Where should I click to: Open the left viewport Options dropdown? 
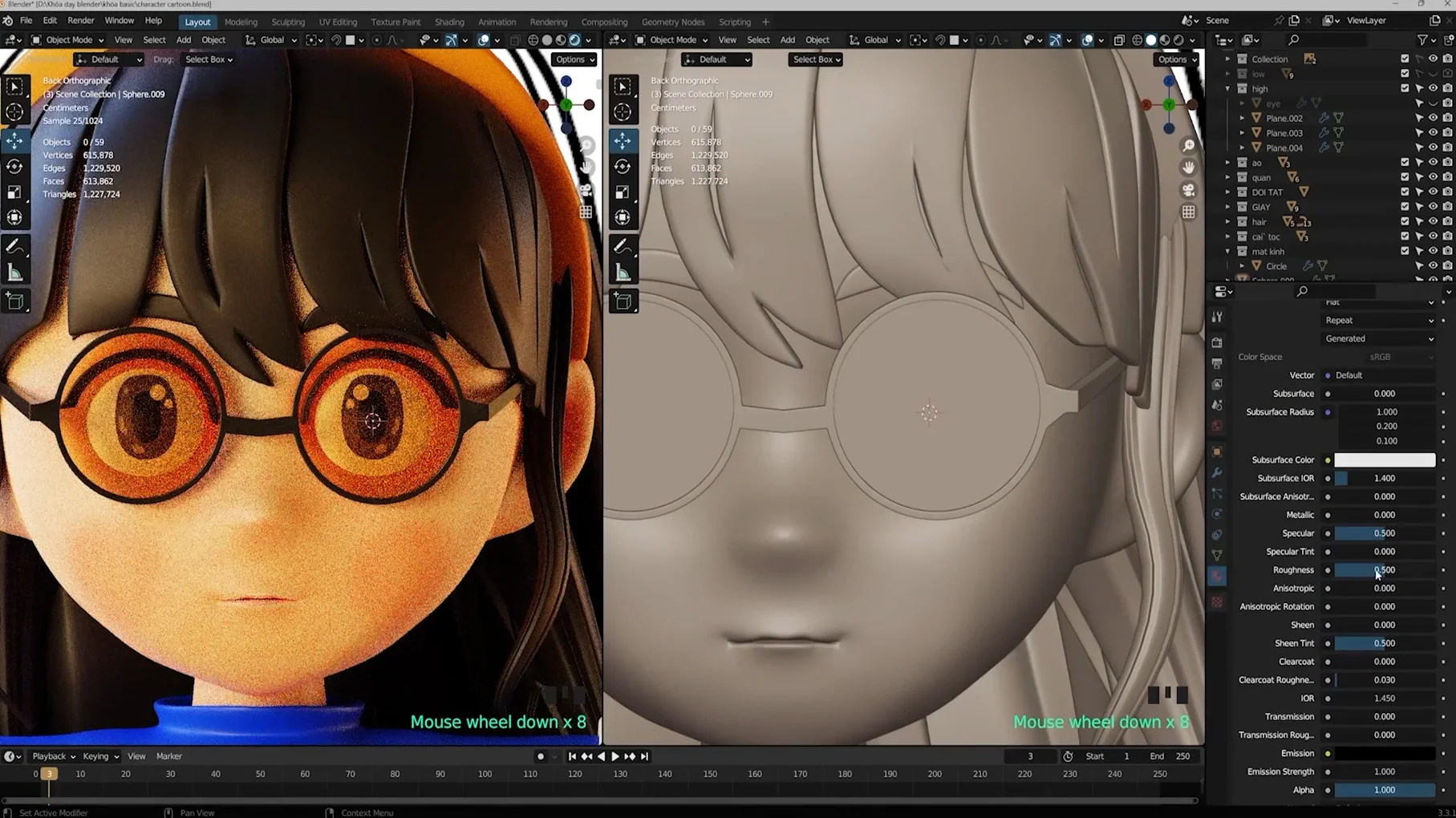[x=574, y=59]
